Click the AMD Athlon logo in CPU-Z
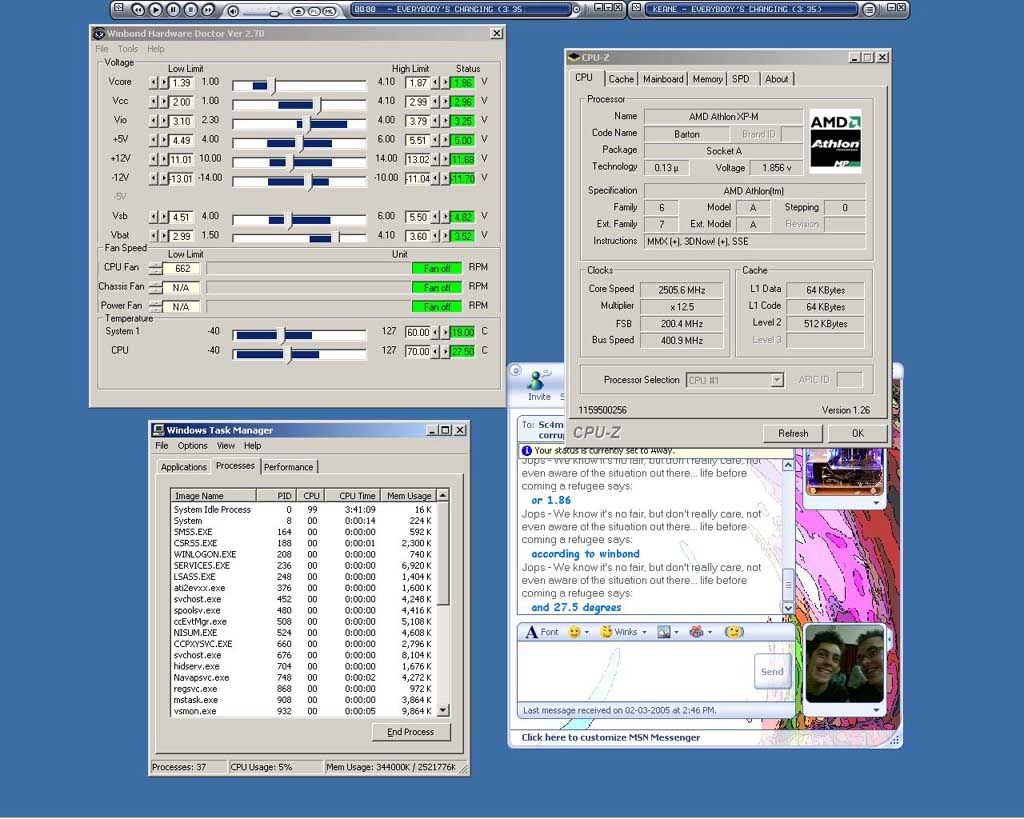This screenshot has height=819, width=1024. click(835, 141)
